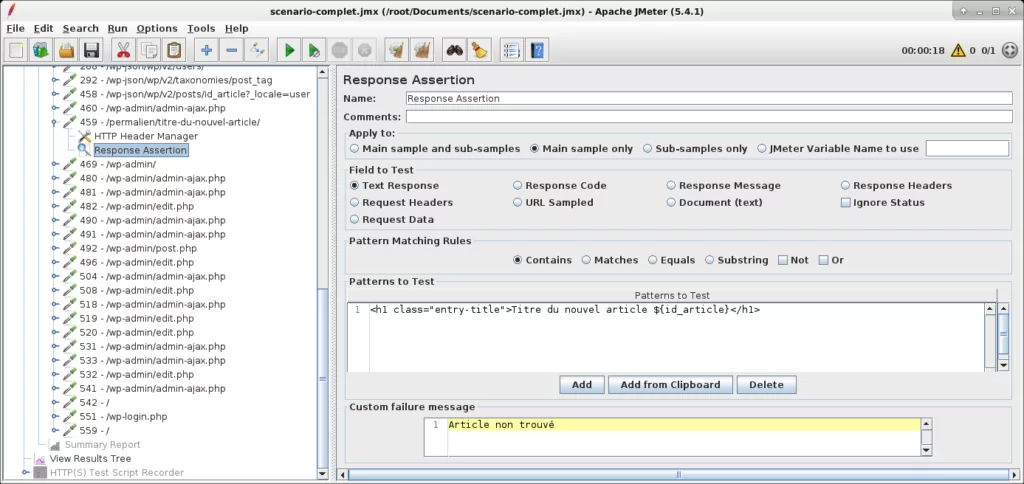The height and width of the screenshot is (484, 1024).
Task: Open the Options menu
Action: (x=157, y=28)
